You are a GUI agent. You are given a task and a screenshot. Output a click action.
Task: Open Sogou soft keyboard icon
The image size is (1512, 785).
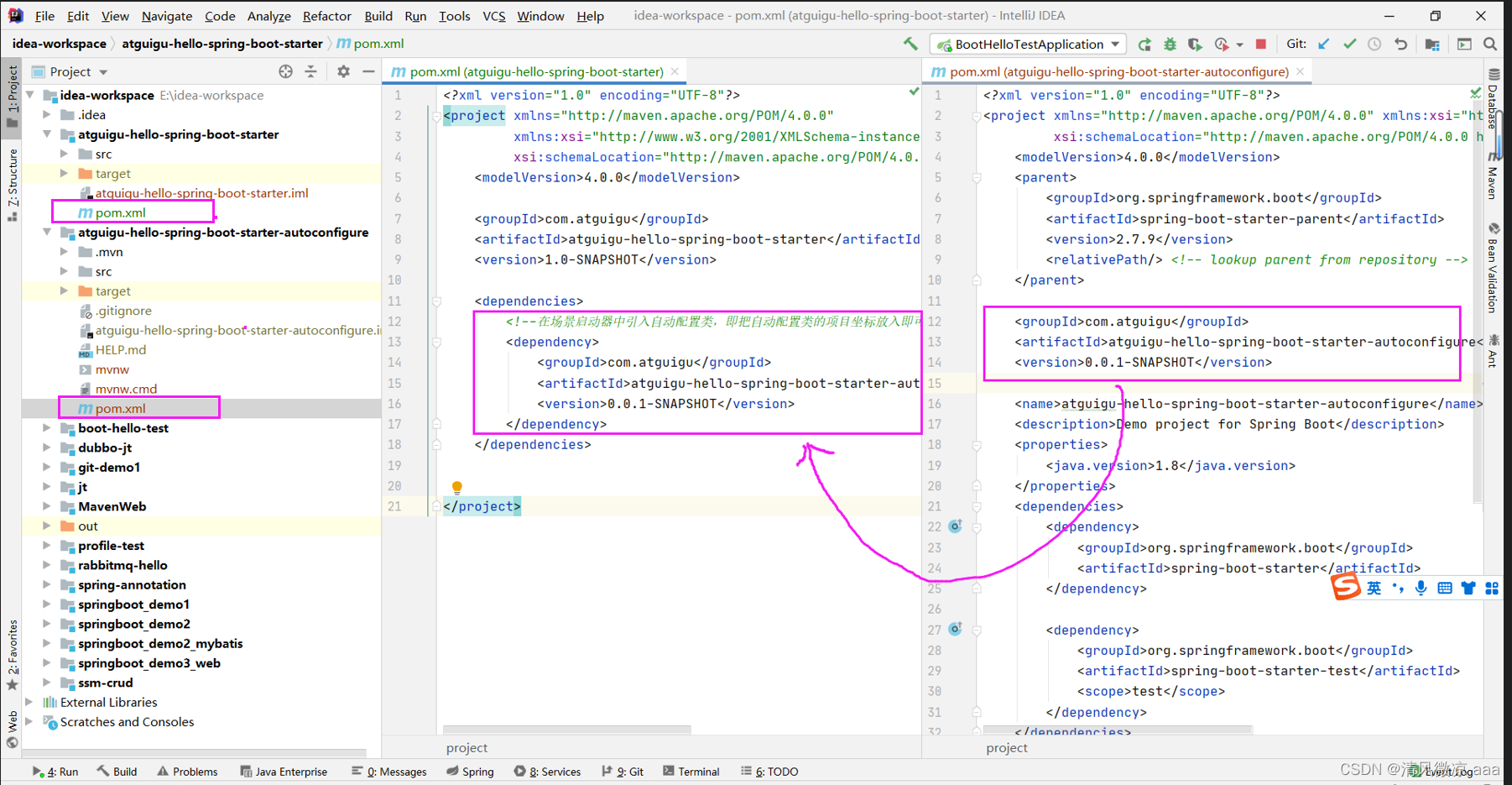click(x=1444, y=588)
